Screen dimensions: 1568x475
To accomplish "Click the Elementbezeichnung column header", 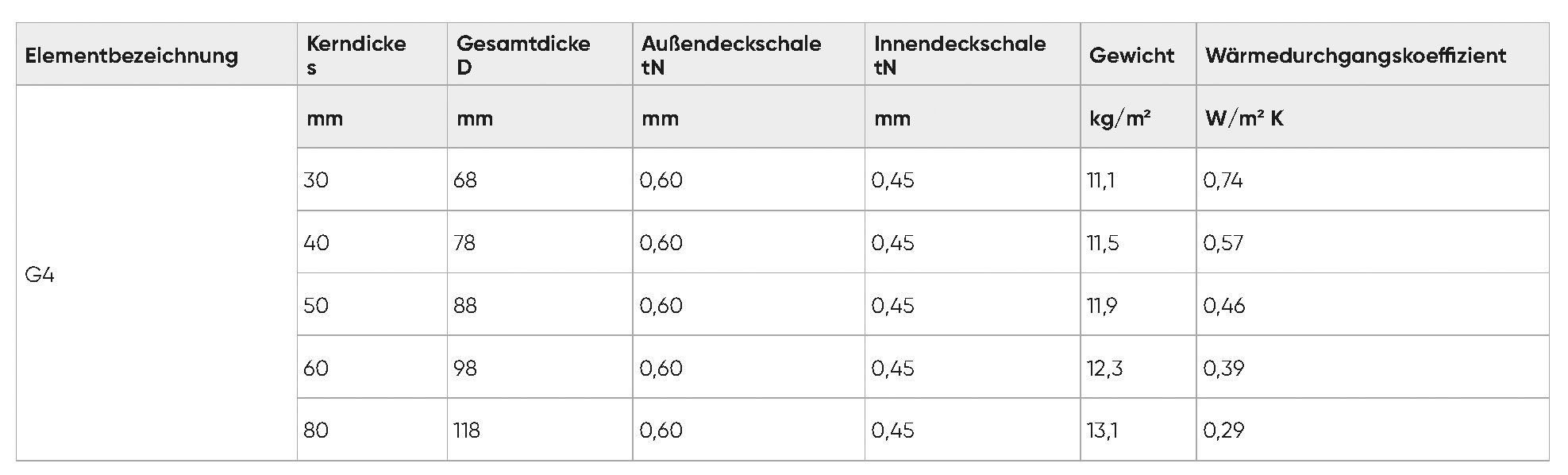I will tap(132, 56).
